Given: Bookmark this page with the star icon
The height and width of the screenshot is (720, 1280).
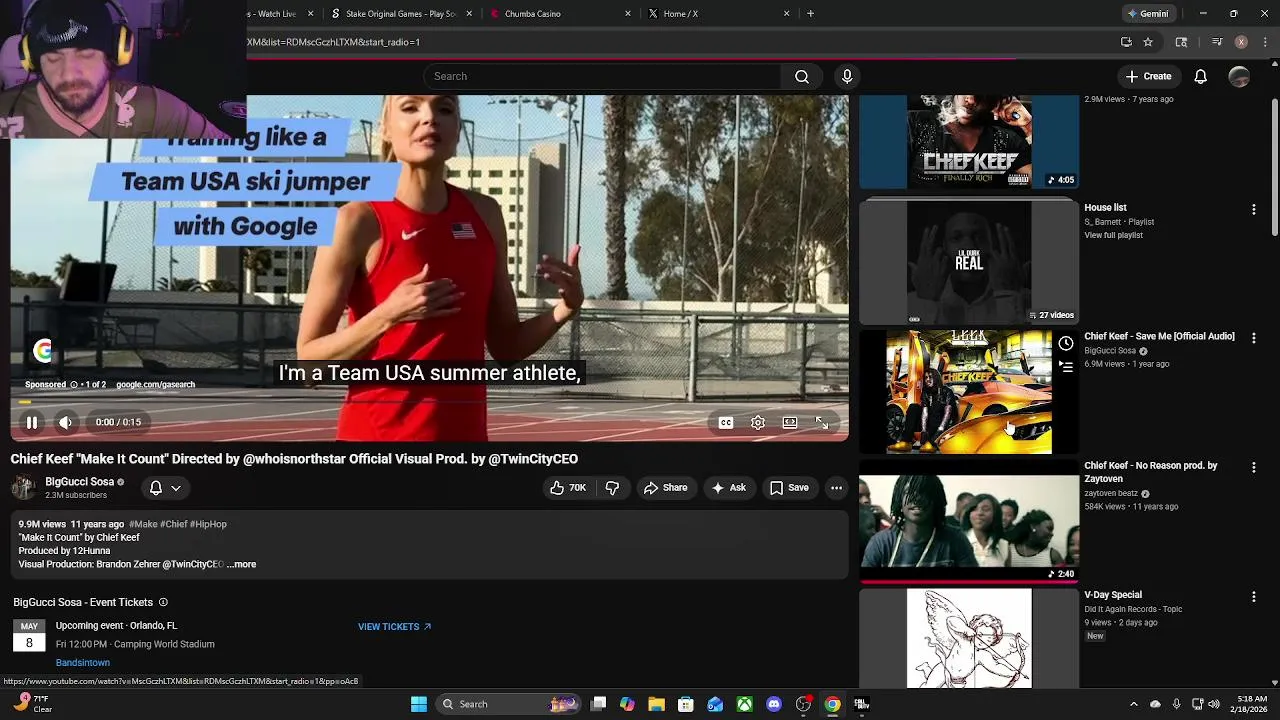Looking at the screenshot, I should coord(1148,42).
